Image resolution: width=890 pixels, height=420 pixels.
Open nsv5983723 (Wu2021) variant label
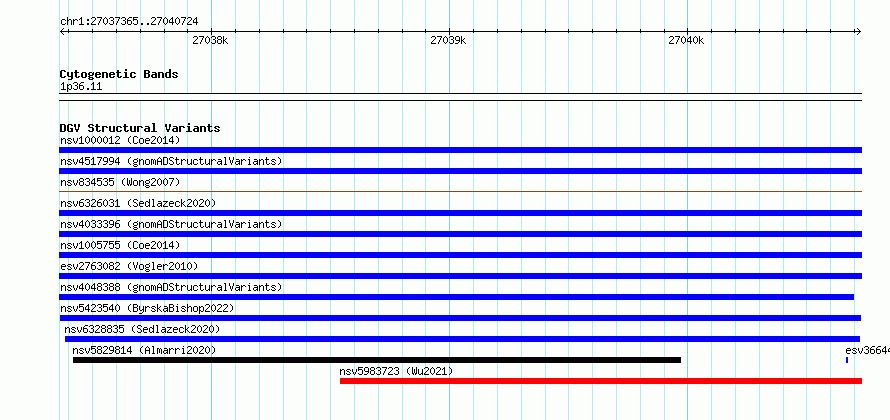pos(396,371)
